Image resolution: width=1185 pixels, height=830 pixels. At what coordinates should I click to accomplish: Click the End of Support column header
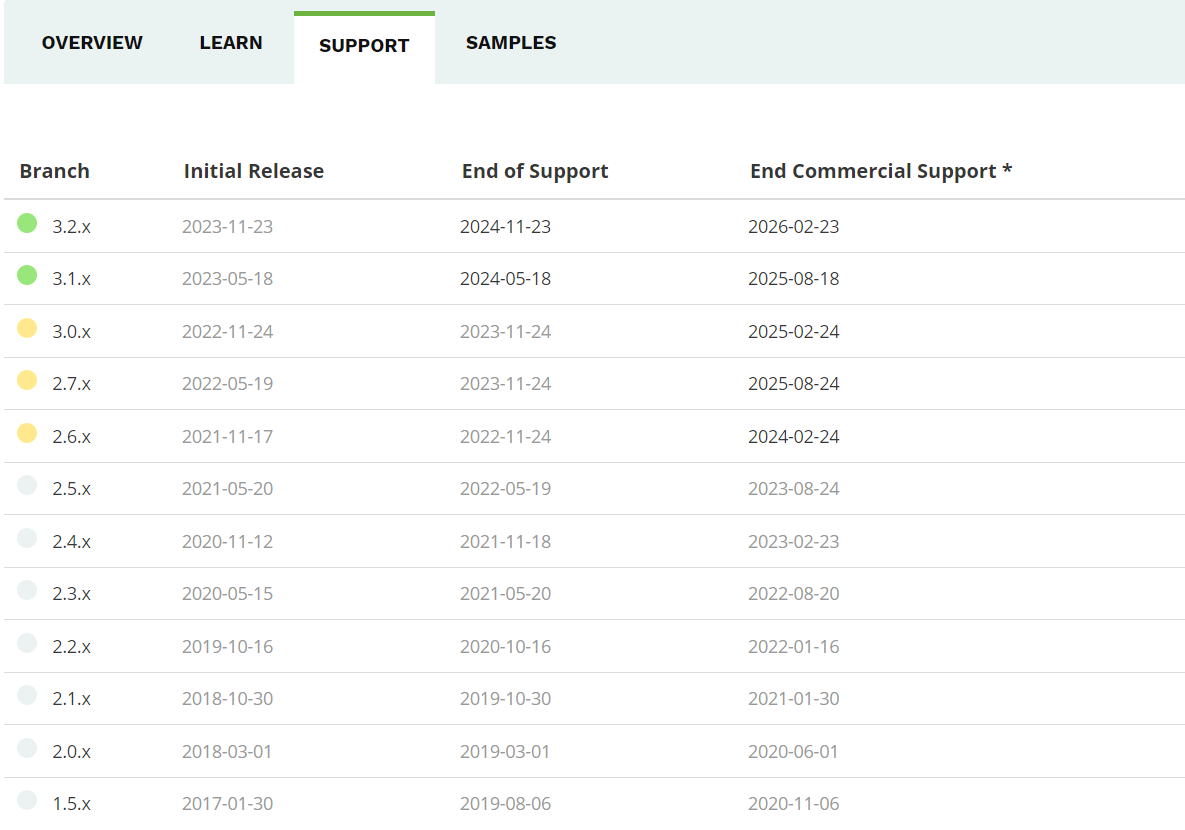[x=535, y=172]
